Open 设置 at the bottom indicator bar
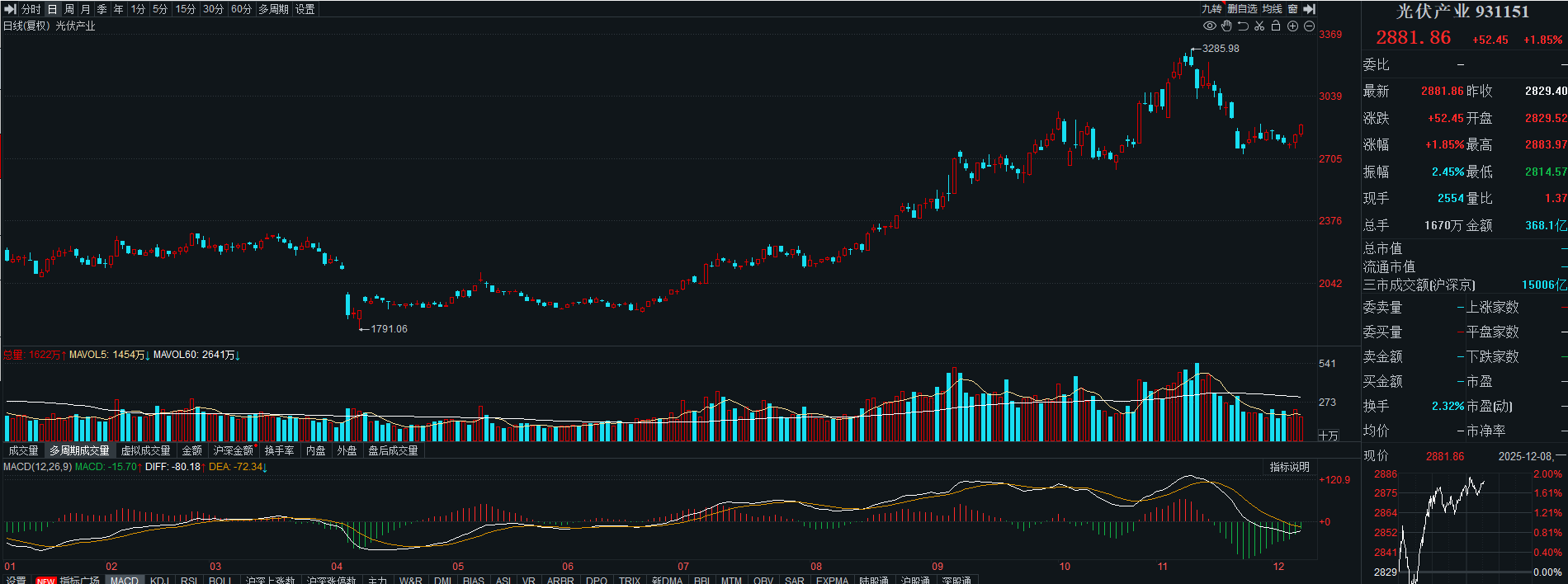This screenshot has width=1568, height=584. coord(17,580)
